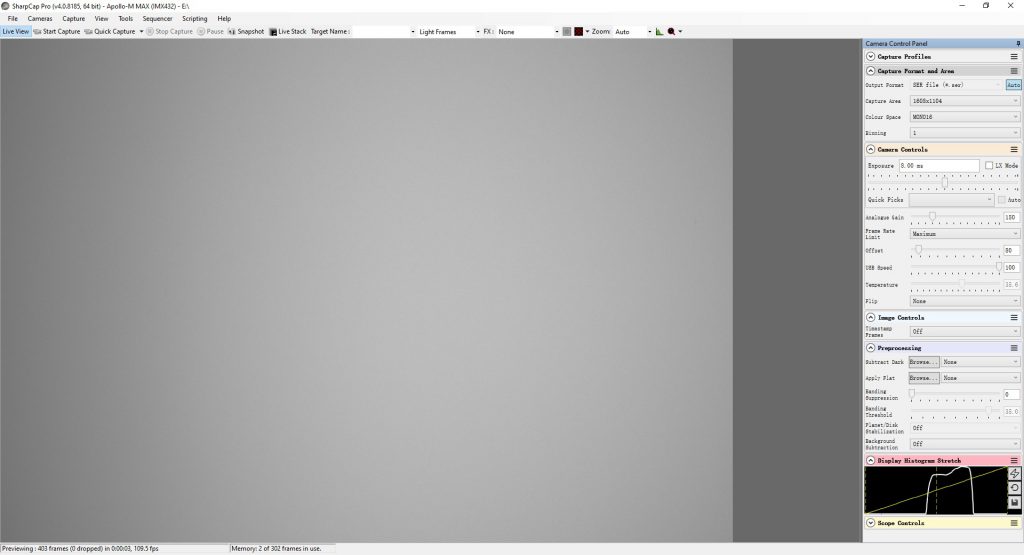Expand the Capture Profiles section
This screenshot has height=555, width=1024.
coord(871,57)
